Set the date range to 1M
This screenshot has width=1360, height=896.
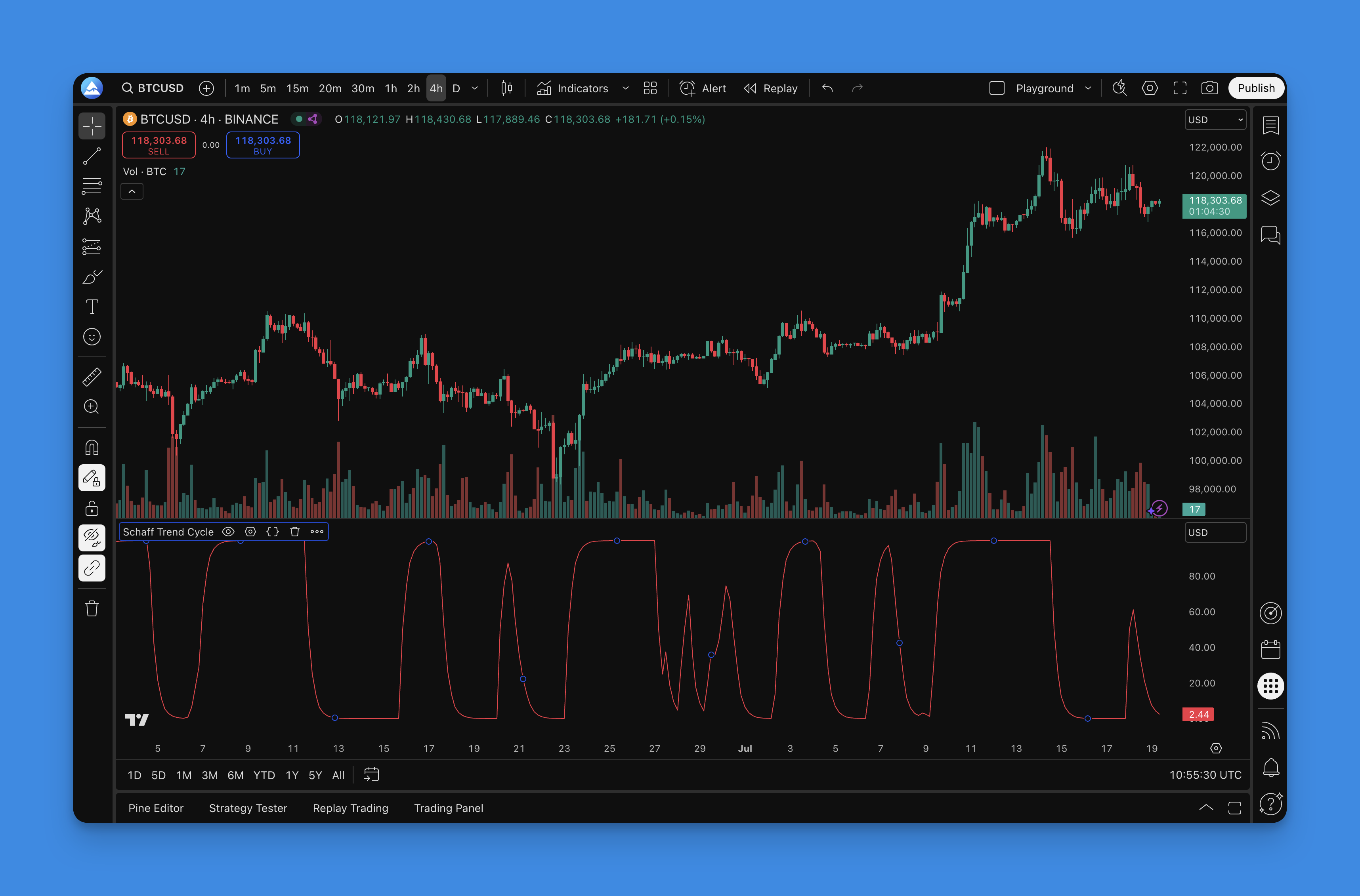183,776
